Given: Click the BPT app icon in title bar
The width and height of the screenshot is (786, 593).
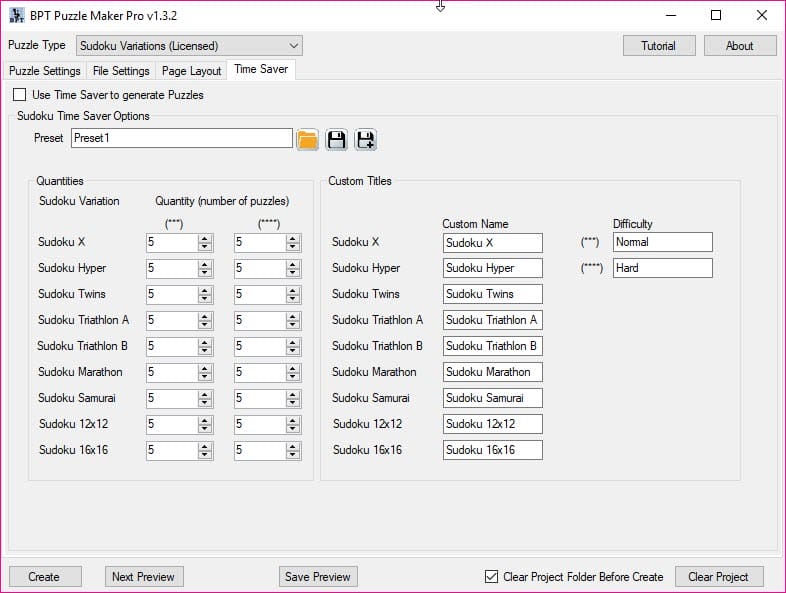Looking at the screenshot, I should tap(17, 16).
